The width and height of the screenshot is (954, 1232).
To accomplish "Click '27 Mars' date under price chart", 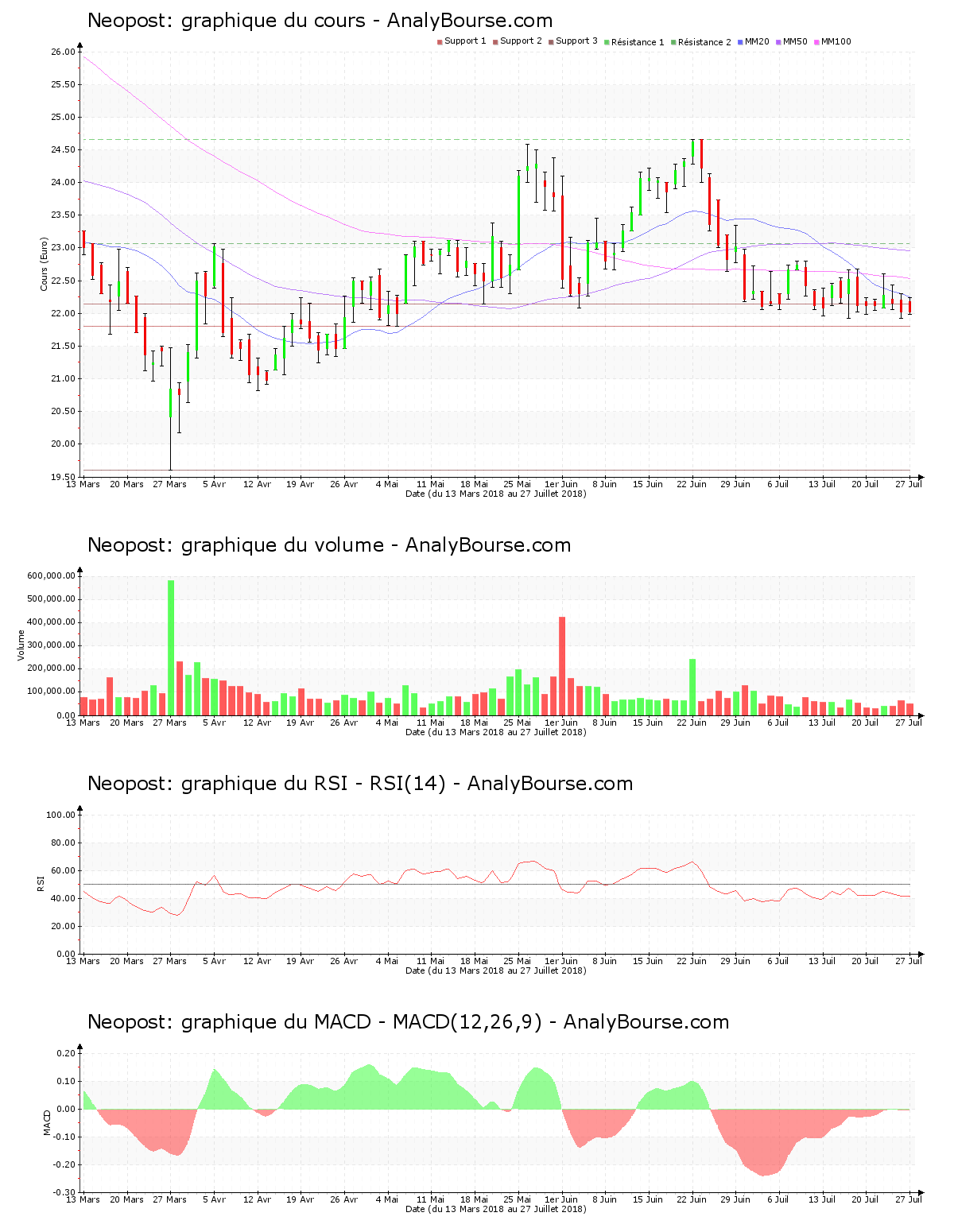I will (170, 485).
